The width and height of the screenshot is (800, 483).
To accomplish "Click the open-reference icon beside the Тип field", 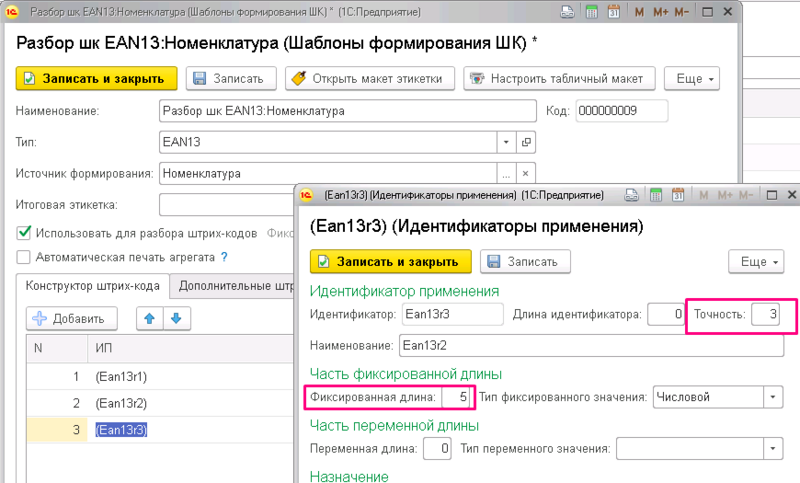I will 527,142.
